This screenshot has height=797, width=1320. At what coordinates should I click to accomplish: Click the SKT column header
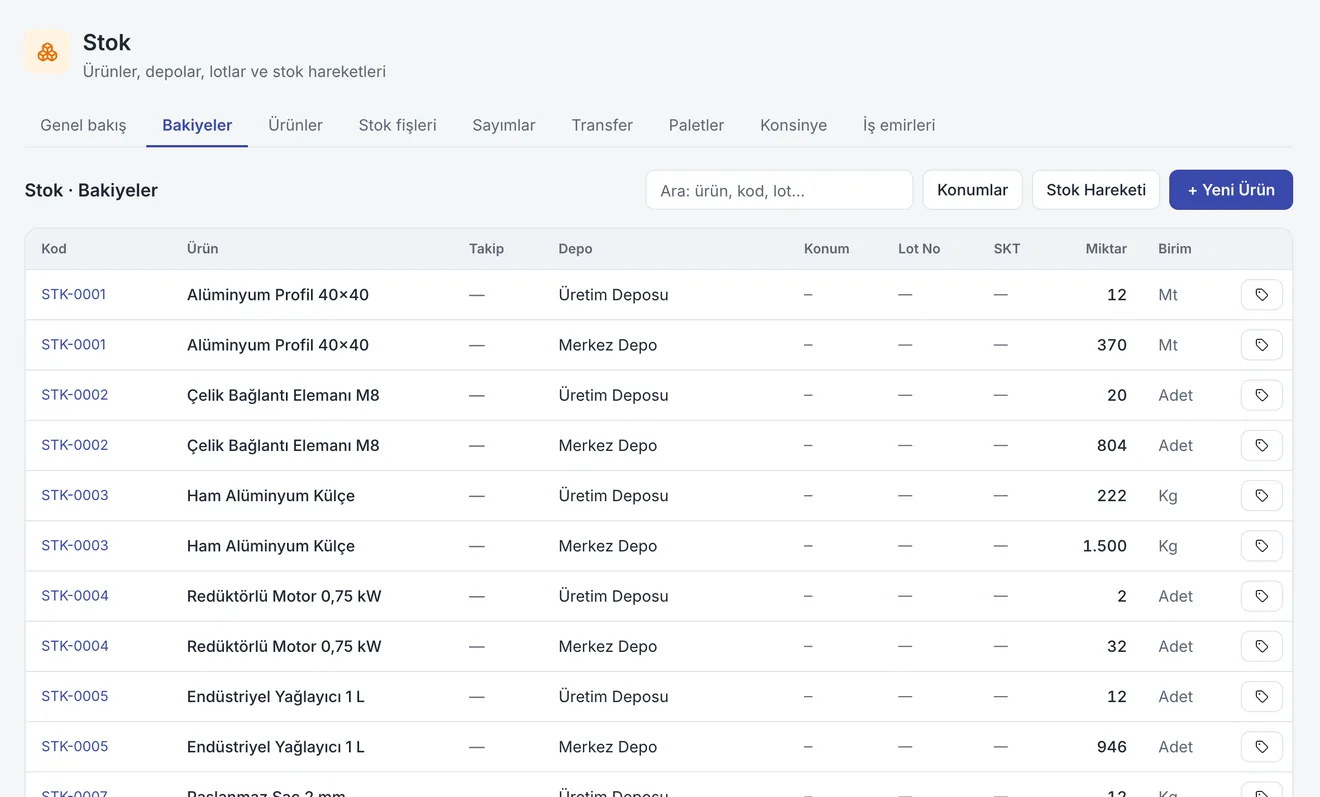point(1007,249)
